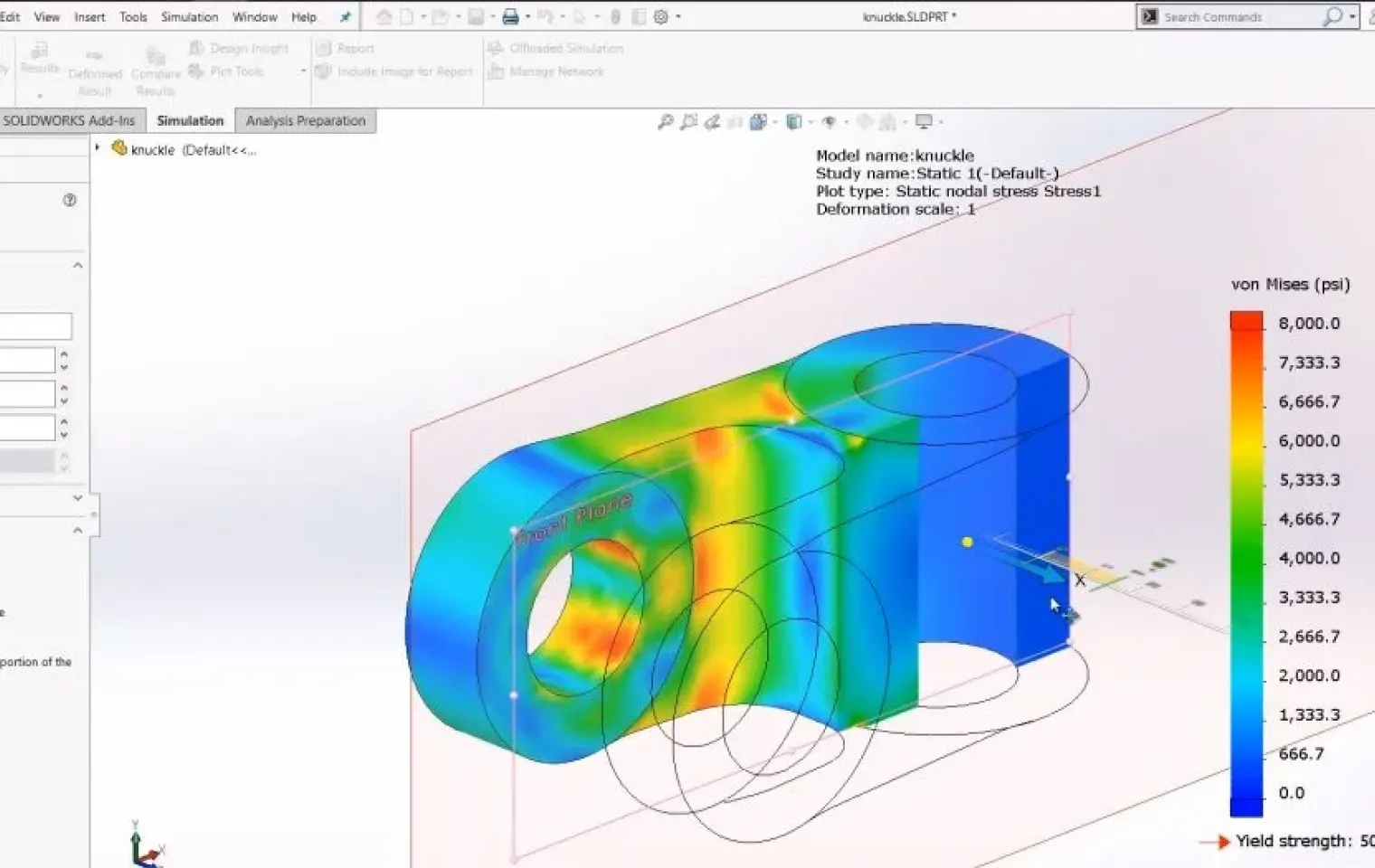Click the first wide input field in panel

35,326
